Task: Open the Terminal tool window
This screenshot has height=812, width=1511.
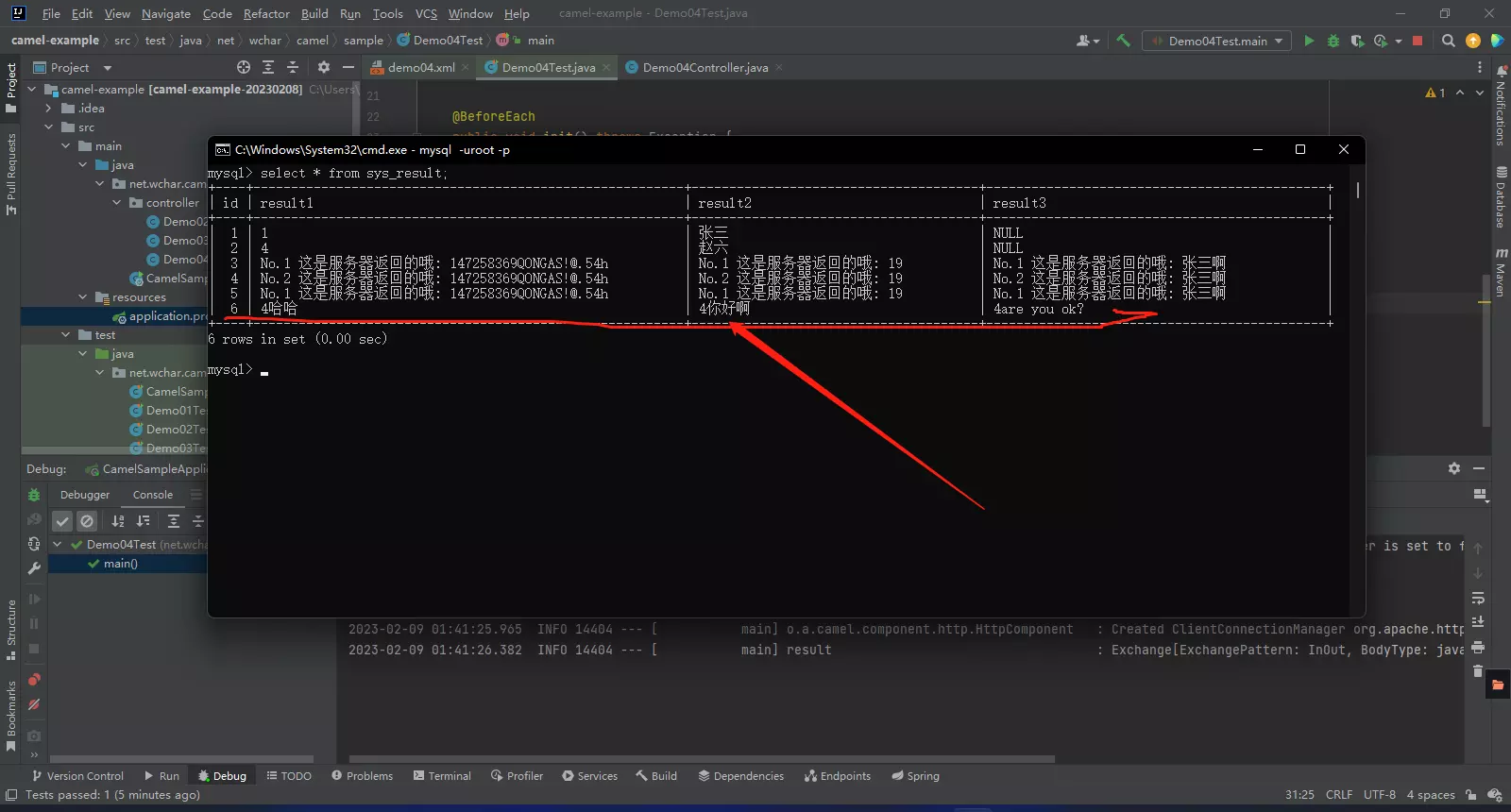Action: tap(442, 776)
